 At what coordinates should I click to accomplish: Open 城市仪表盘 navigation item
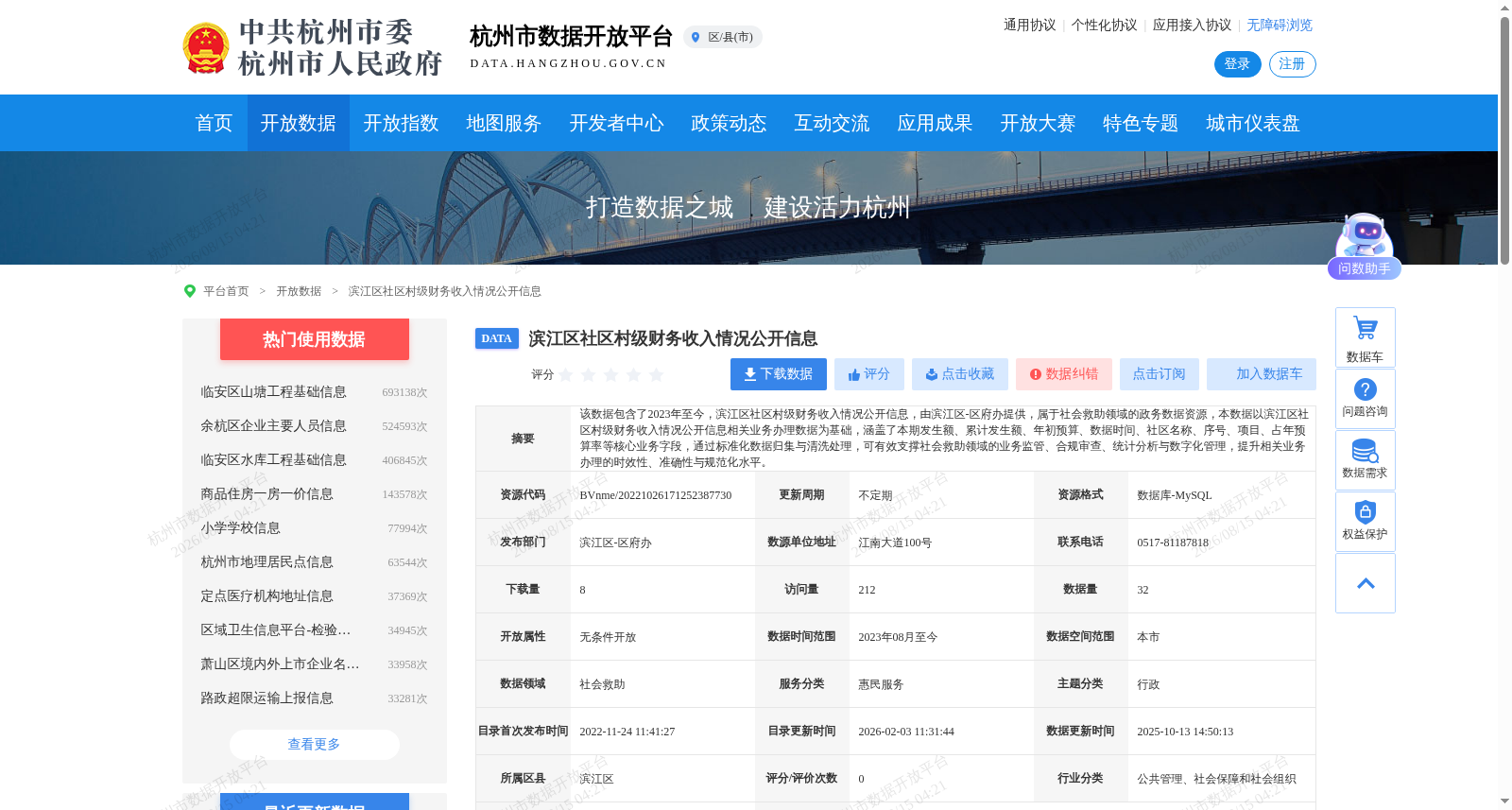tap(1253, 123)
